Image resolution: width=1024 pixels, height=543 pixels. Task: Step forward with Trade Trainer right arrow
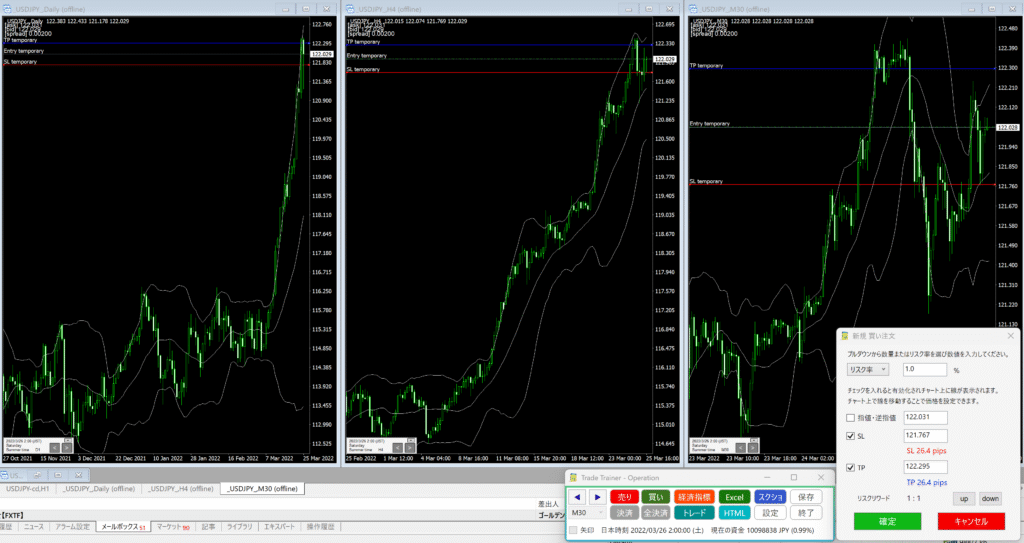coord(597,497)
